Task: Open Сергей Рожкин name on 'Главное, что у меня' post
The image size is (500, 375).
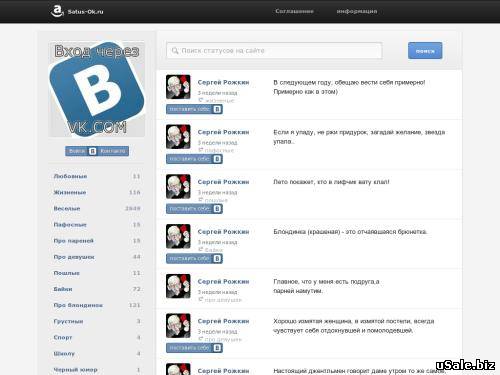Action: tap(223, 282)
